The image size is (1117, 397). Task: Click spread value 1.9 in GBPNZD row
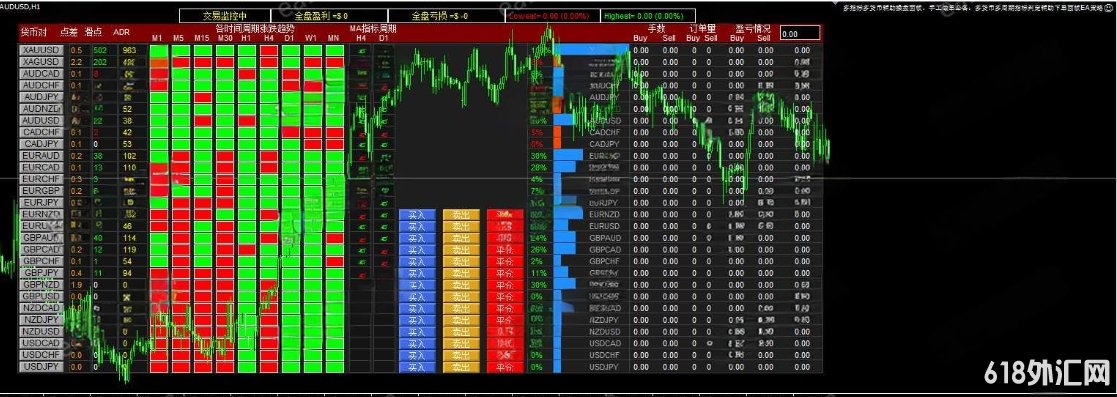pyautogui.click(x=76, y=285)
